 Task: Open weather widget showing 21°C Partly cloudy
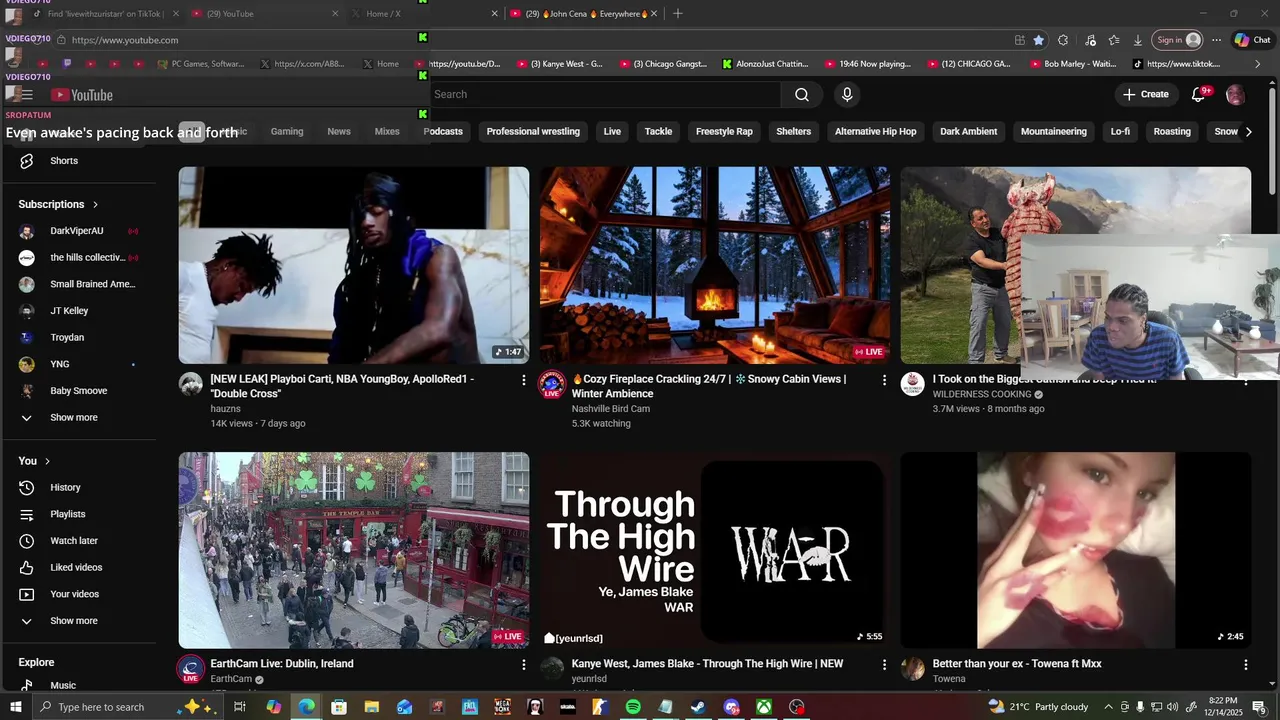[1038, 707]
